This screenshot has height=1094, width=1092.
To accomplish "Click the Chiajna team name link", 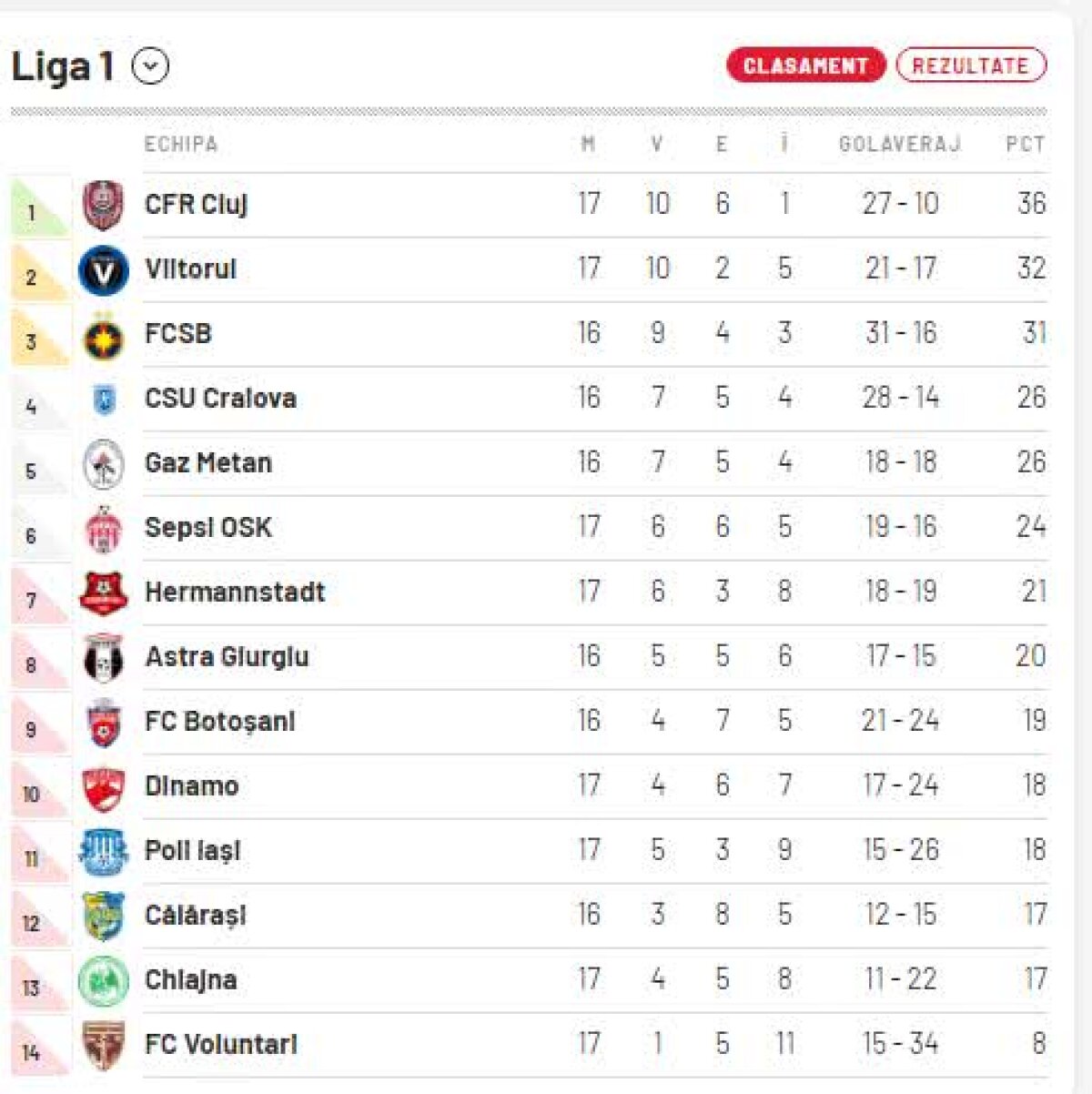I will (192, 979).
